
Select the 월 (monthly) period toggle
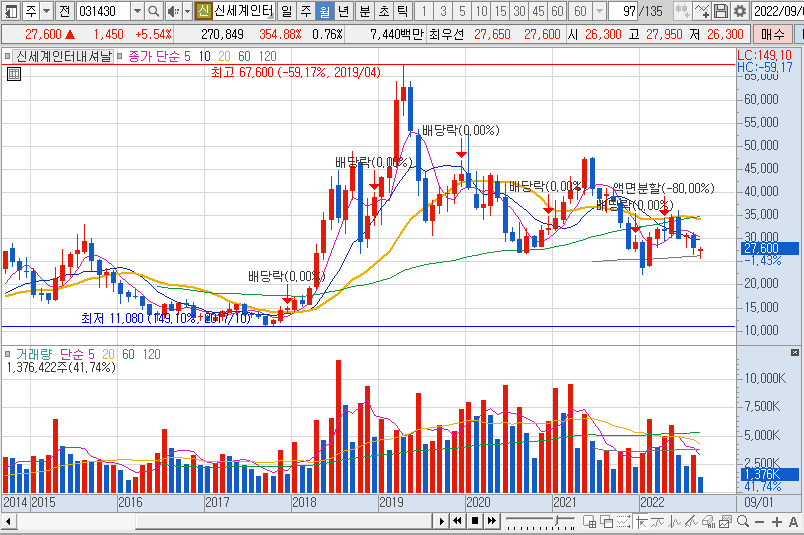coord(324,11)
